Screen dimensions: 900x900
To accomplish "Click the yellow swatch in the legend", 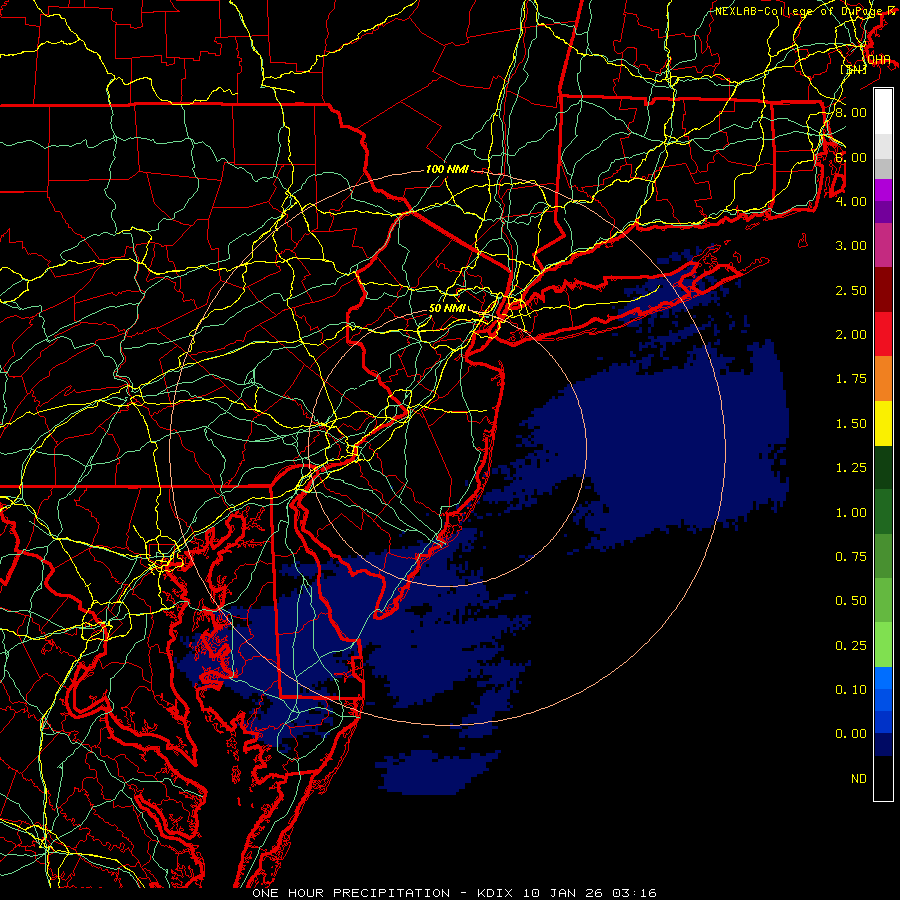I will coord(883,423).
